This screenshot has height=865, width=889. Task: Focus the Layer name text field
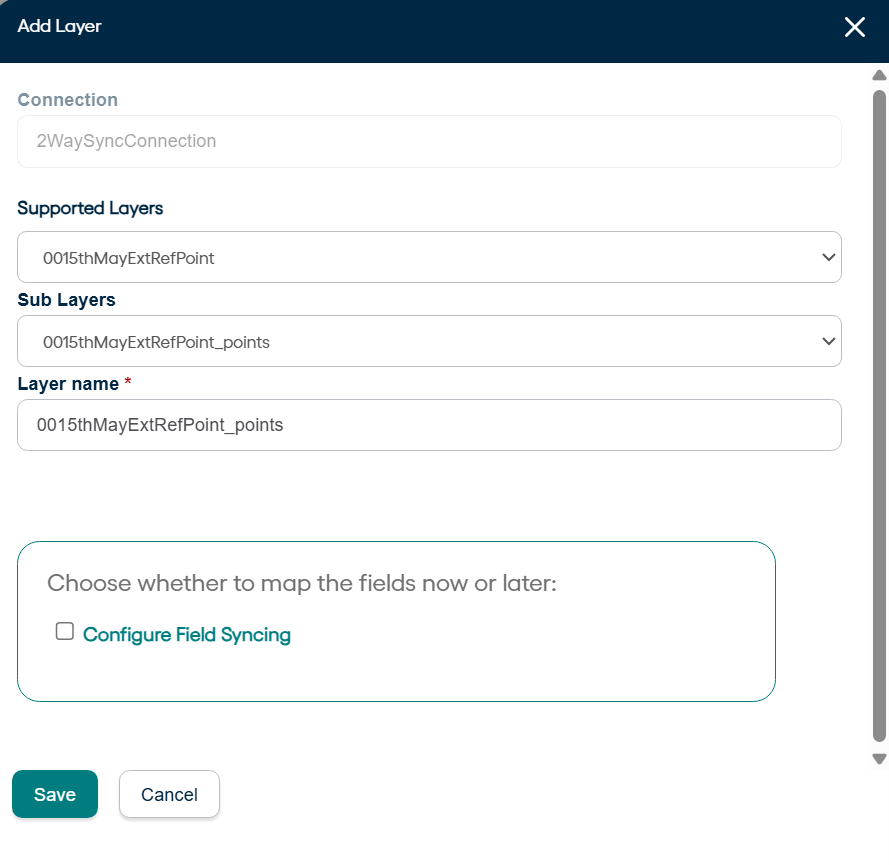tap(429, 425)
